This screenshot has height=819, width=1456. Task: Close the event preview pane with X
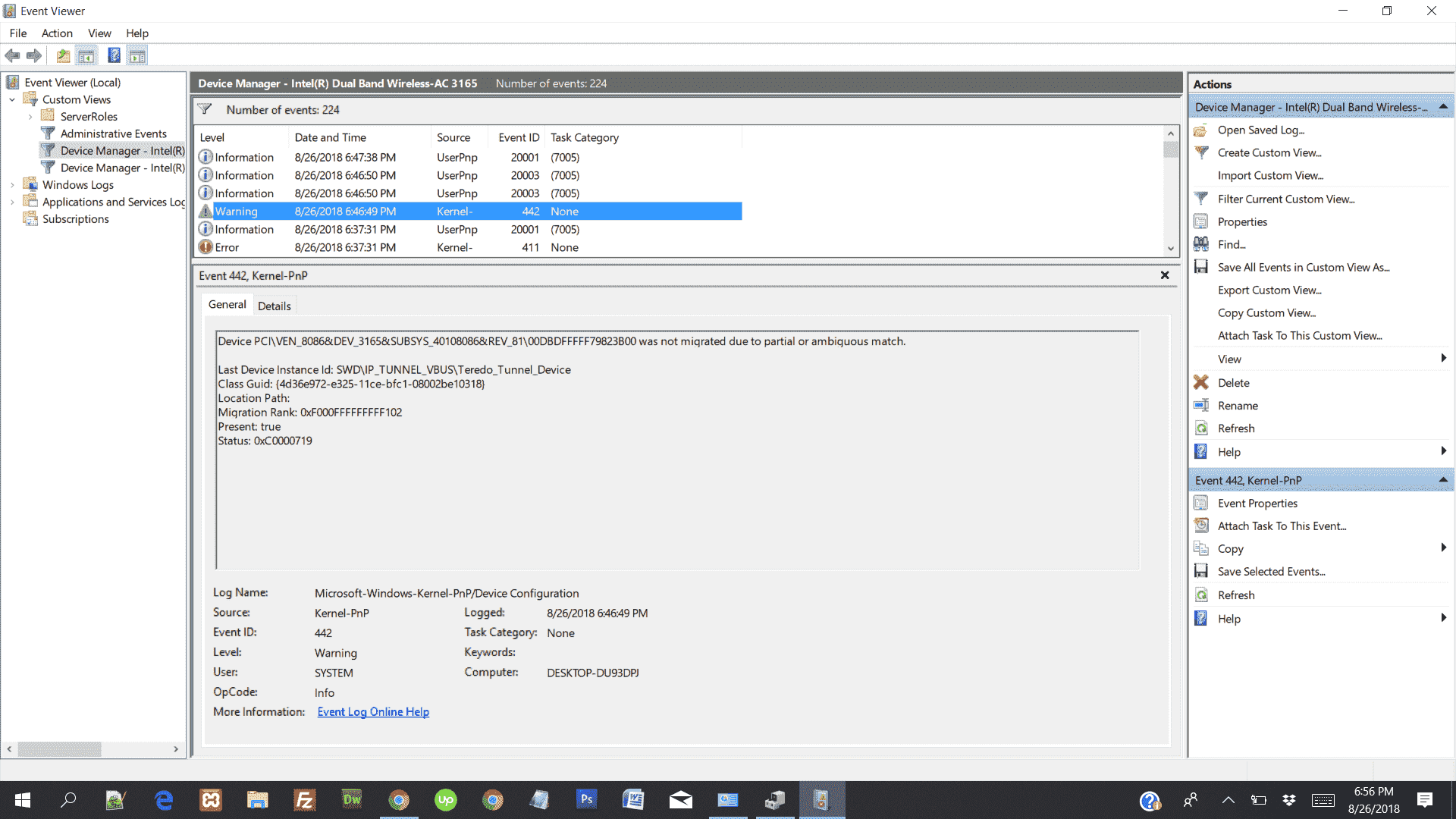point(1165,275)
